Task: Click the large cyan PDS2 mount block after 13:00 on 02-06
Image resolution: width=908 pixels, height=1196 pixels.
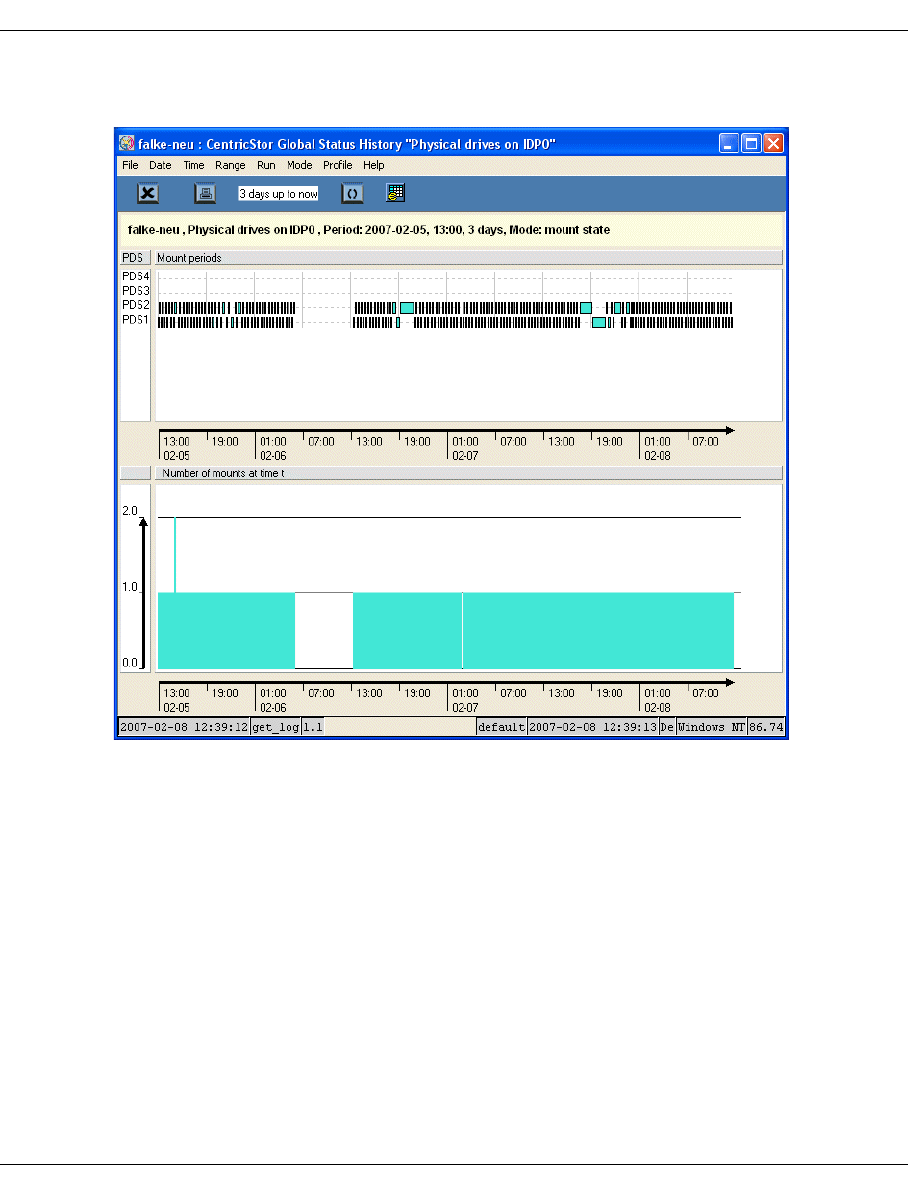Action: tap(407, 308)
